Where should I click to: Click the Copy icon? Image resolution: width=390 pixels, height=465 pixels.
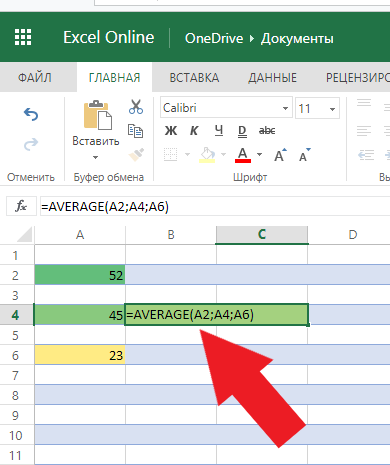pyautogui.click(x=135, y=131)
